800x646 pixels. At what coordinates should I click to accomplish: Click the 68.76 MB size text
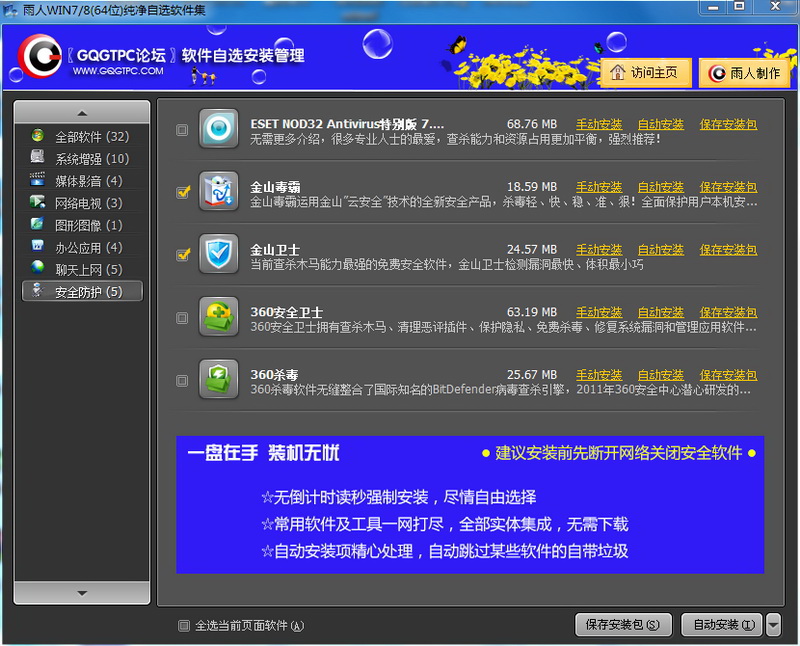[x=532, y=124]
